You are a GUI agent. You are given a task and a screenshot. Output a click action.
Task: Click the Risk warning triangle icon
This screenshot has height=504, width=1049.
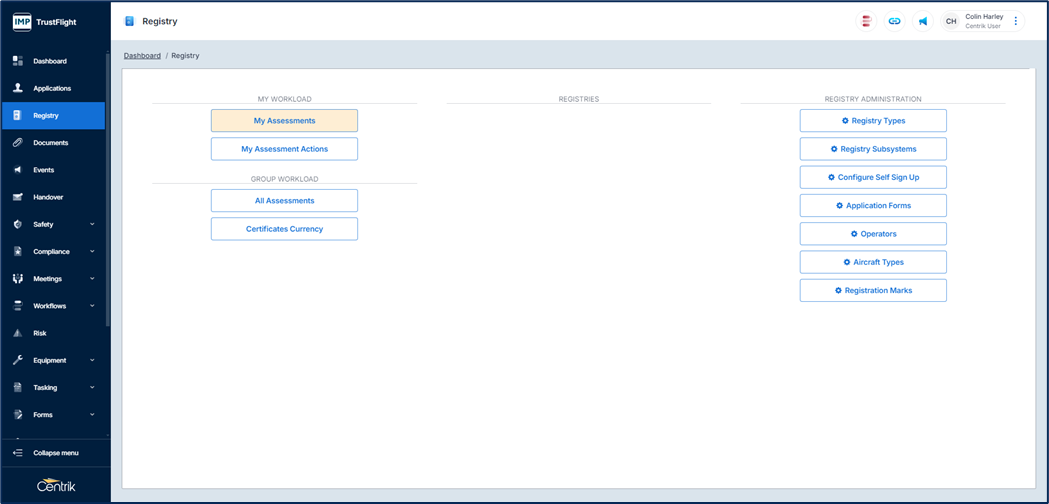[x=17, y=333]
